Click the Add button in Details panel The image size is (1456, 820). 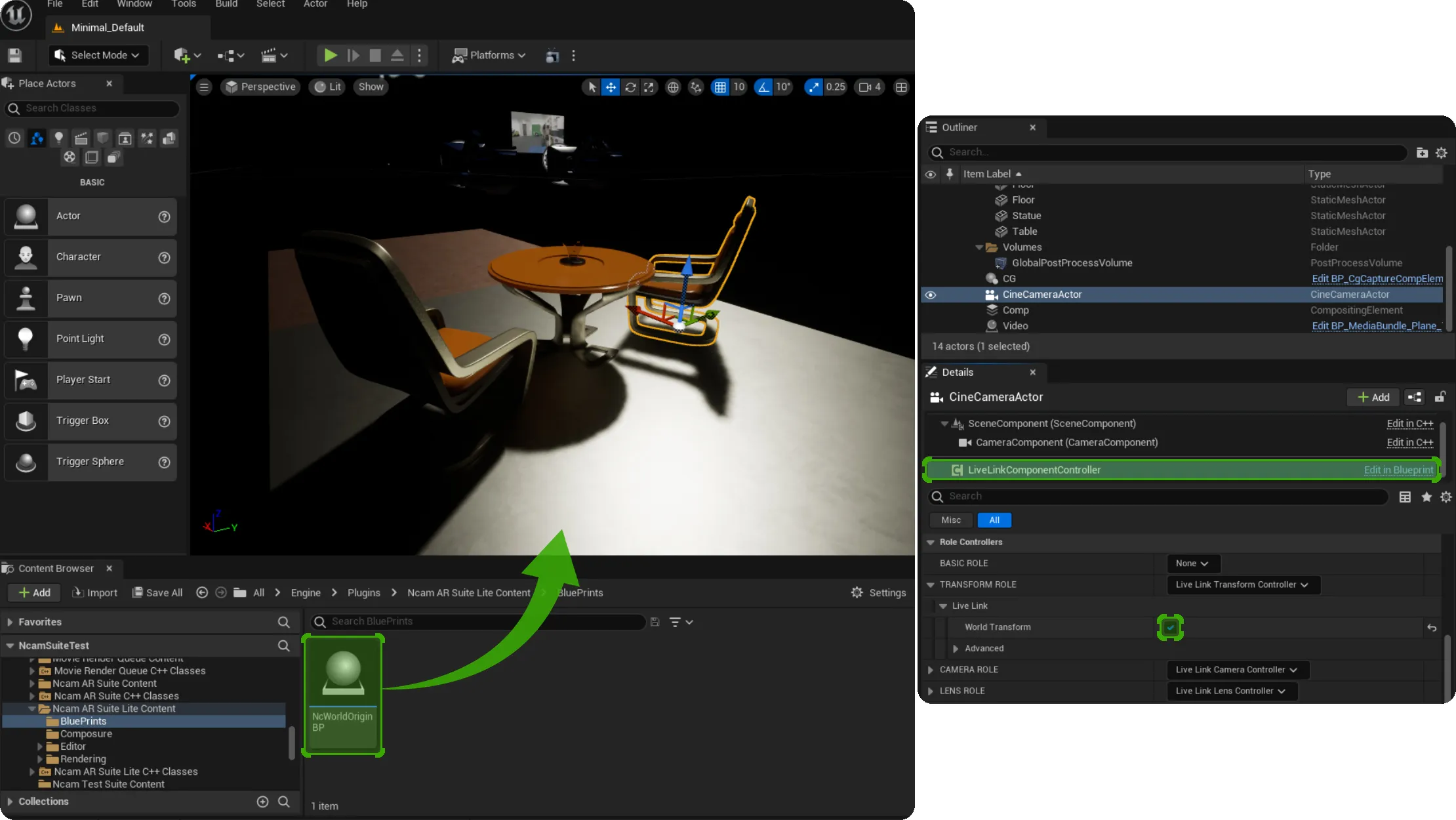click(1373, 398)
